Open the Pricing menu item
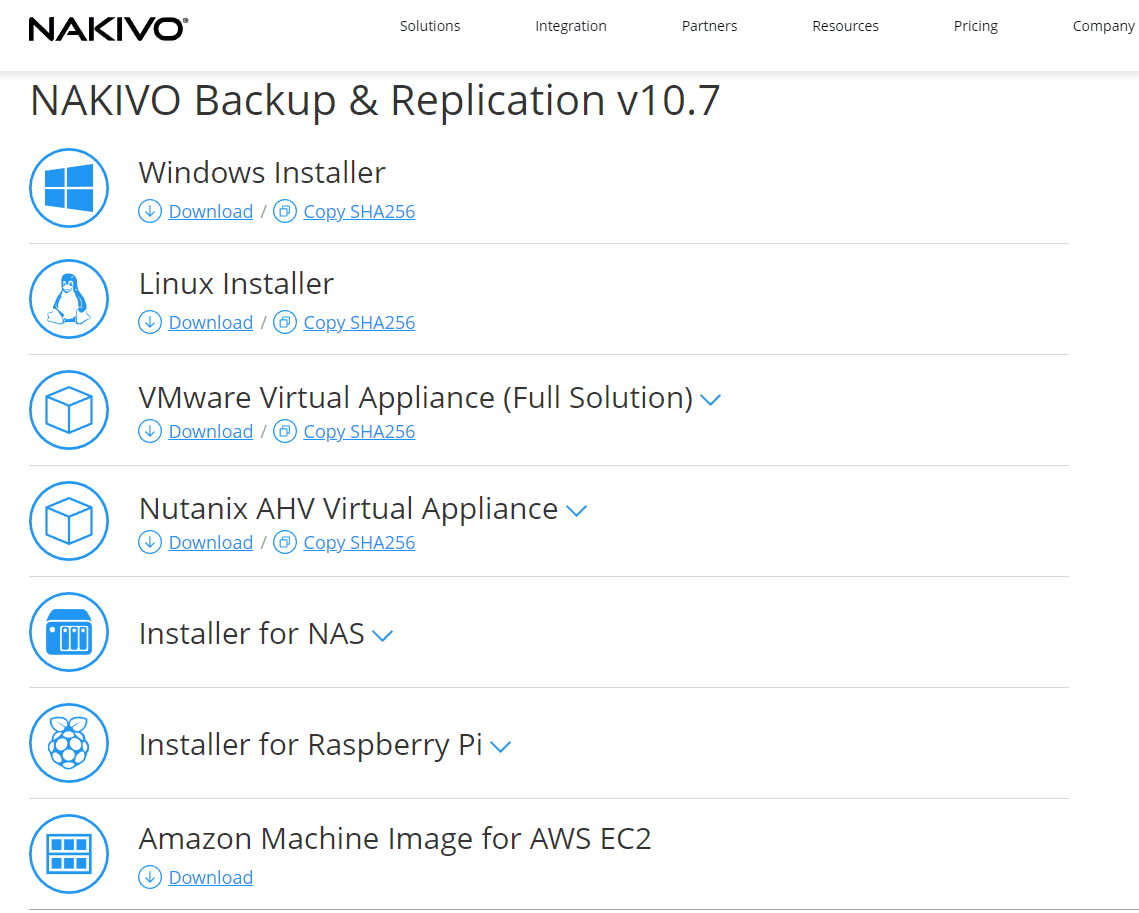Image resolution: width=1139 pixels, height=913 pixels. [975, 26]
